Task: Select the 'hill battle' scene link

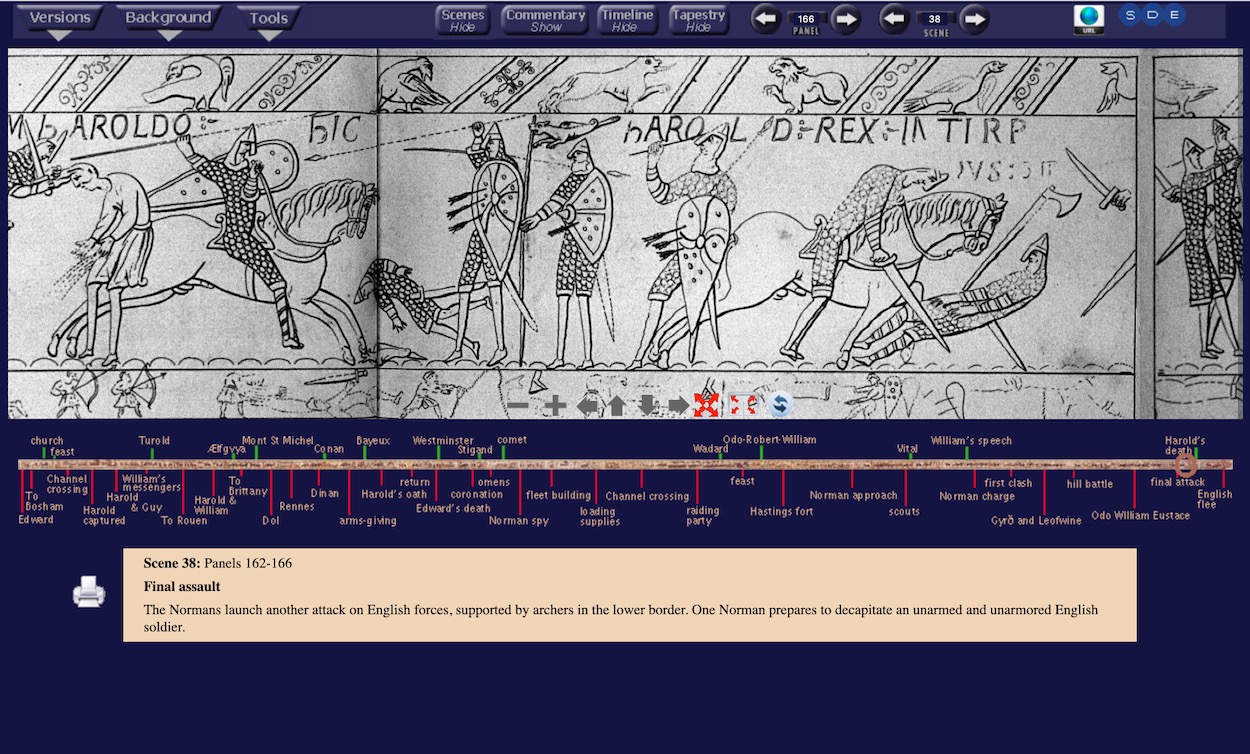Action: (x=1090, y=485)
